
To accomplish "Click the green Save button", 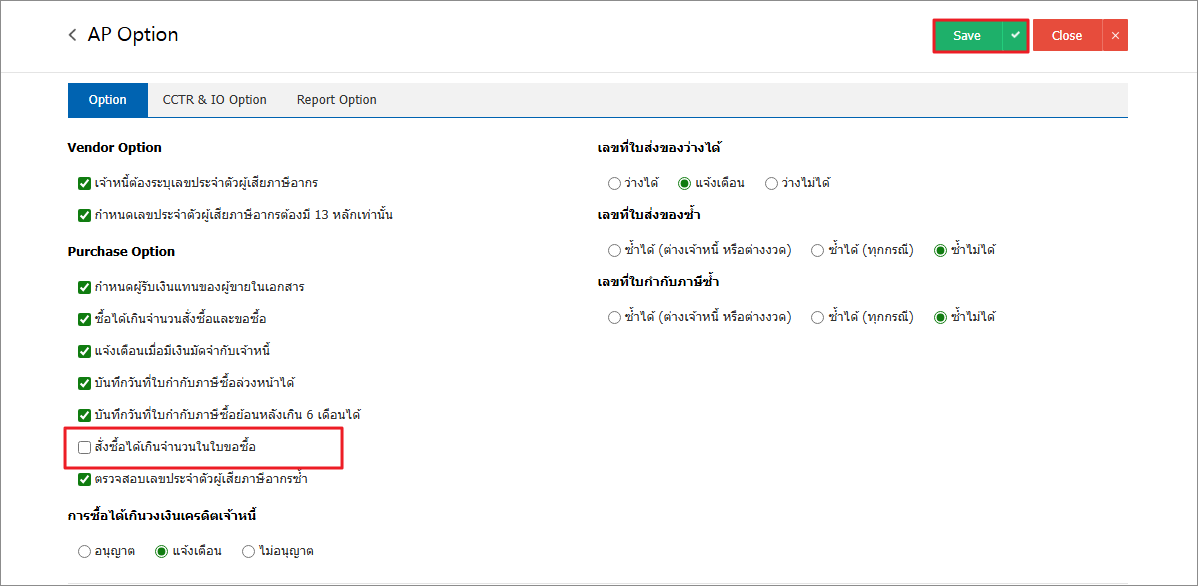I will pos(967,35).
